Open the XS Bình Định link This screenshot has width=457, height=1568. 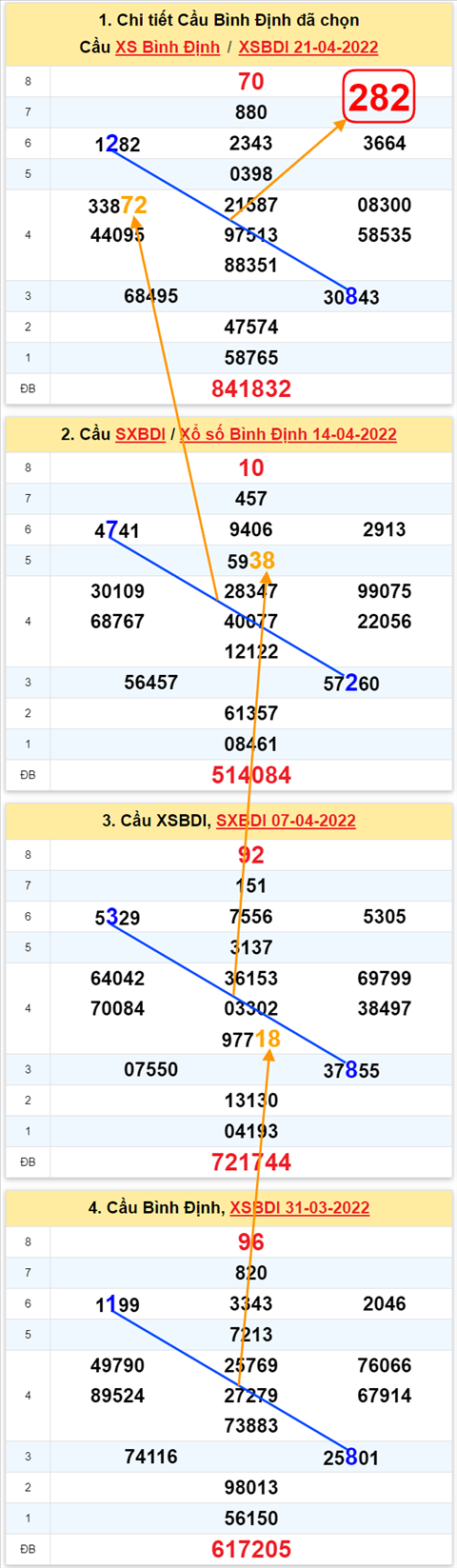click(168, 47)
